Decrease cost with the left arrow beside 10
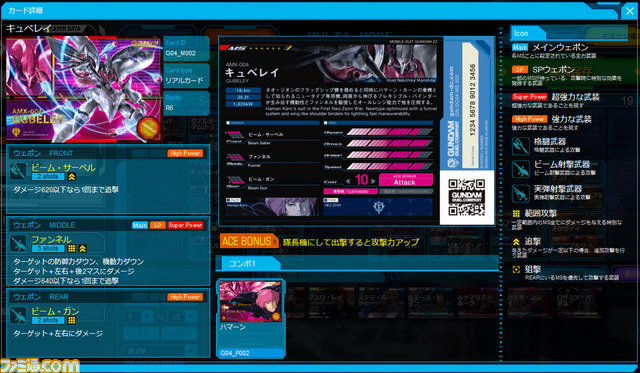Viewport: 640px width, 373px height. pyautogui.click(x=349, y=181)
